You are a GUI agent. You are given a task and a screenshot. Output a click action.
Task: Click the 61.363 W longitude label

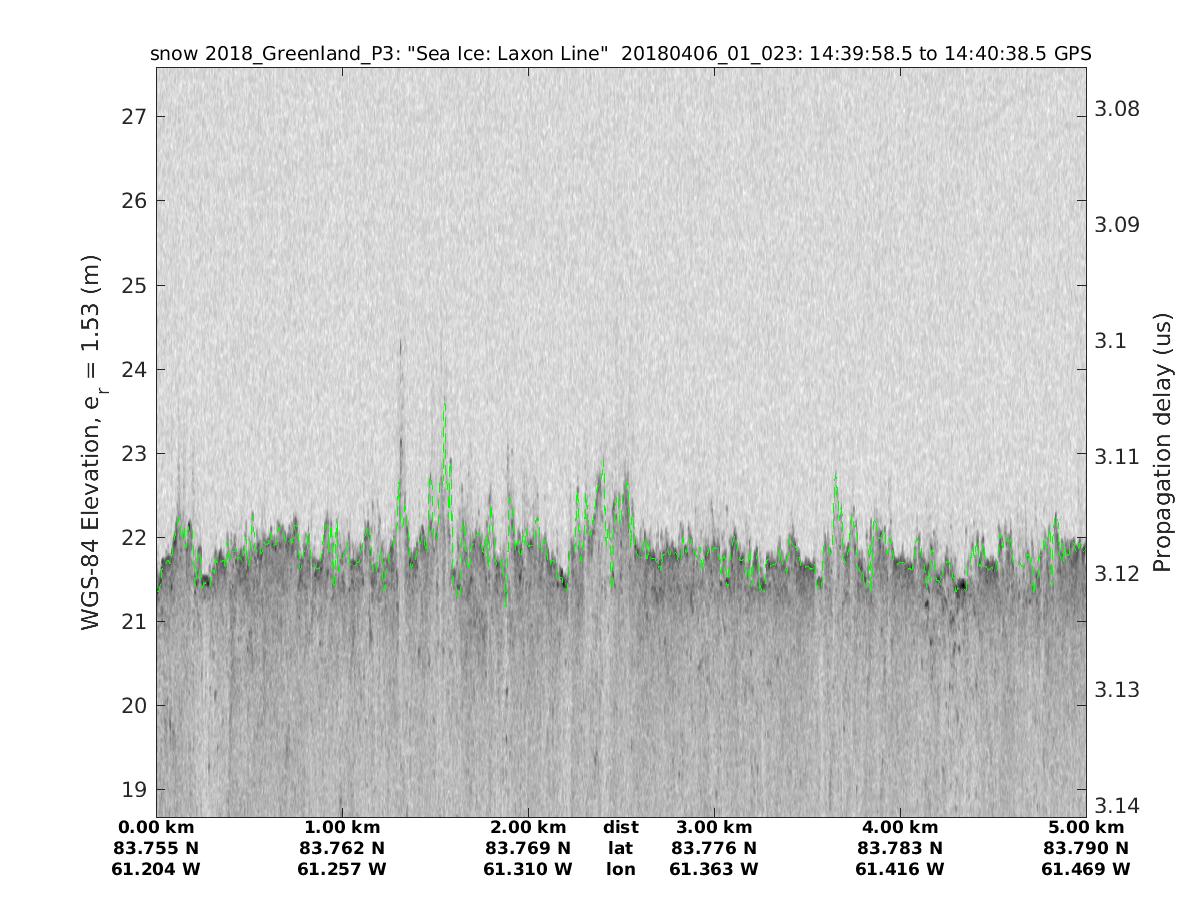(714, 869)
